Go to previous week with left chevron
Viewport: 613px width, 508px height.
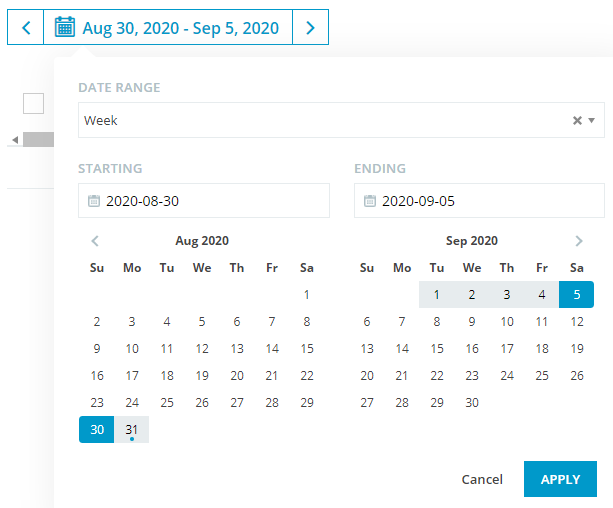point(25,27)
